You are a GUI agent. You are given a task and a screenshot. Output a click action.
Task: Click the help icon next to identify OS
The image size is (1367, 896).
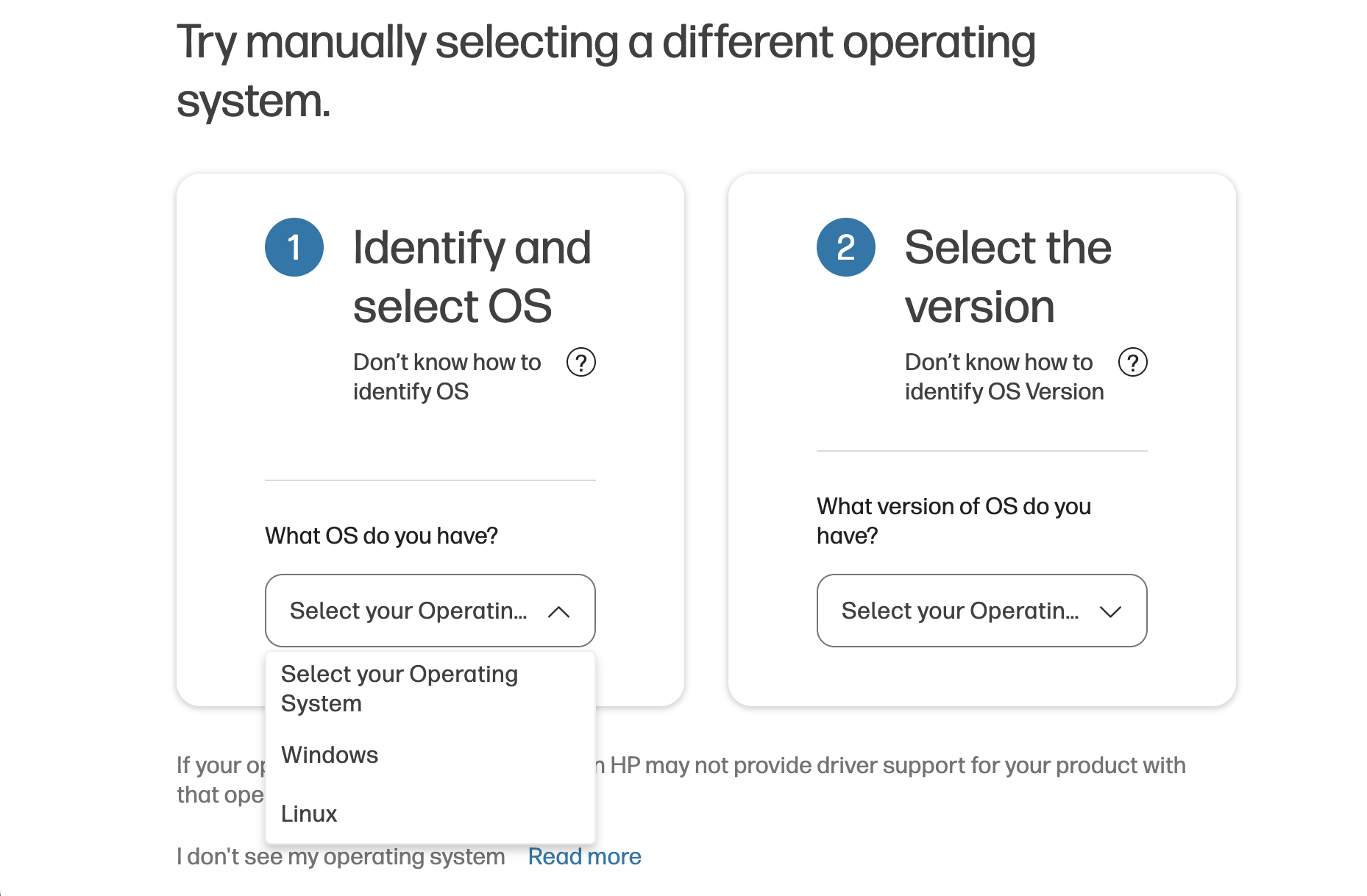580,361
